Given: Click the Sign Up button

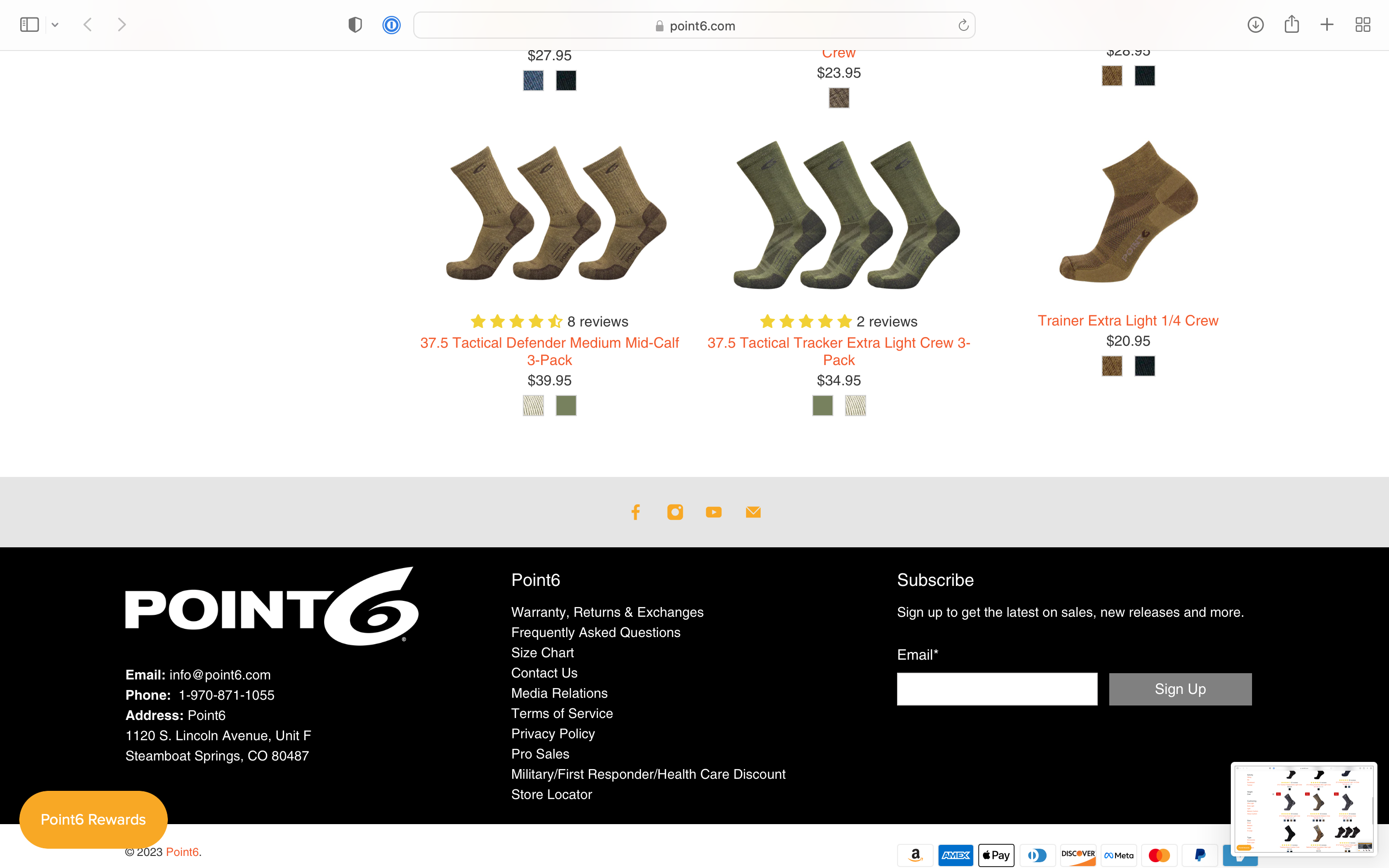Looking at the screenshot, I should (1180, 689).
